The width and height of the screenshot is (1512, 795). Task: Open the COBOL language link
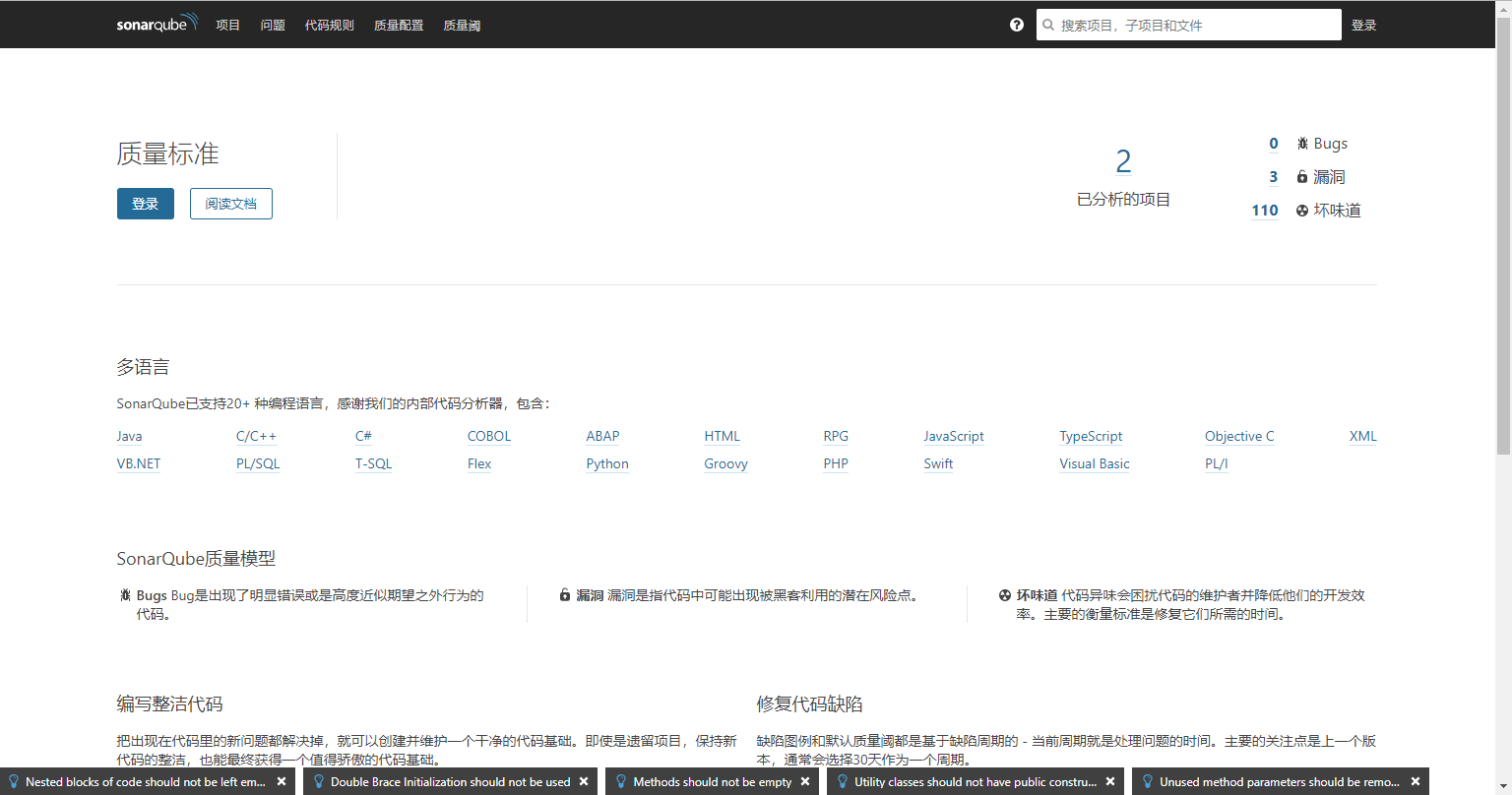tap(489, 436)
